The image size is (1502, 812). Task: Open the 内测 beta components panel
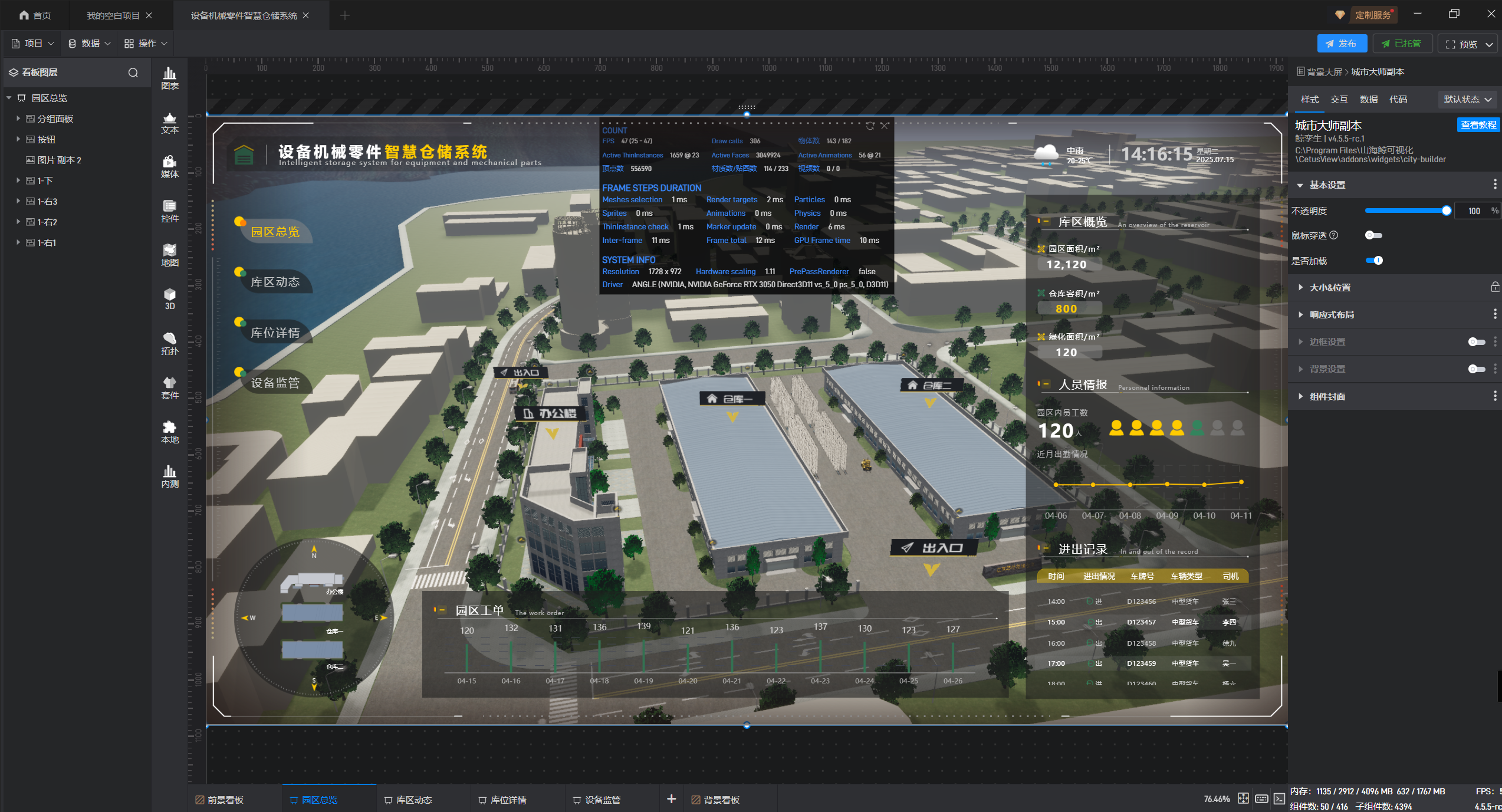pos(170,476)
